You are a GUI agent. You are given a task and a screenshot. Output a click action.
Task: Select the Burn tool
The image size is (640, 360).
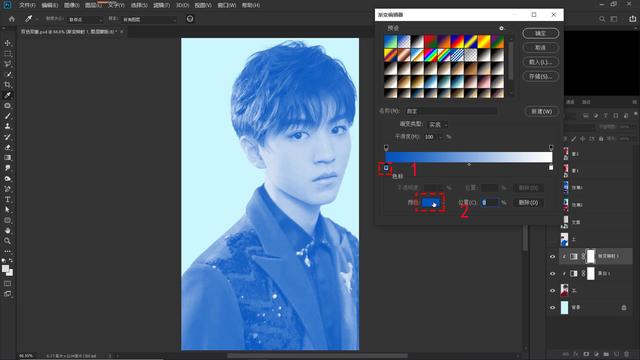[x=7, y=178]
